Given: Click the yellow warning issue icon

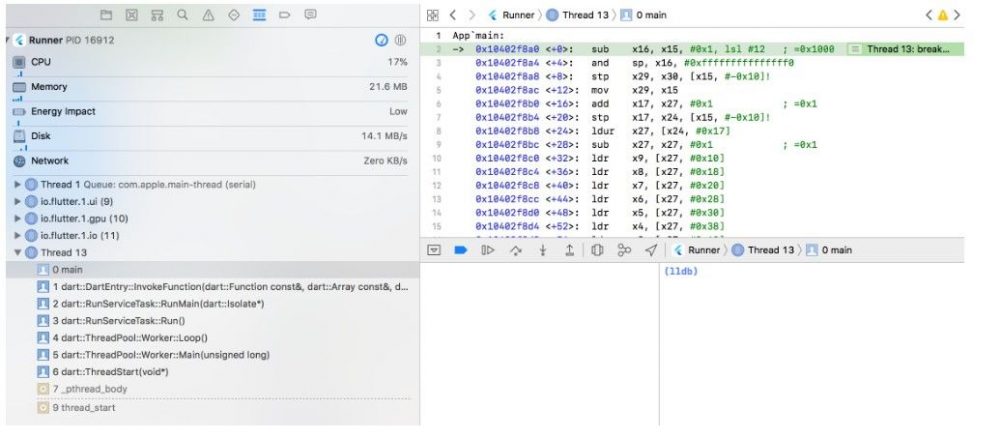Looking at the screenshot, I should 943,15.
